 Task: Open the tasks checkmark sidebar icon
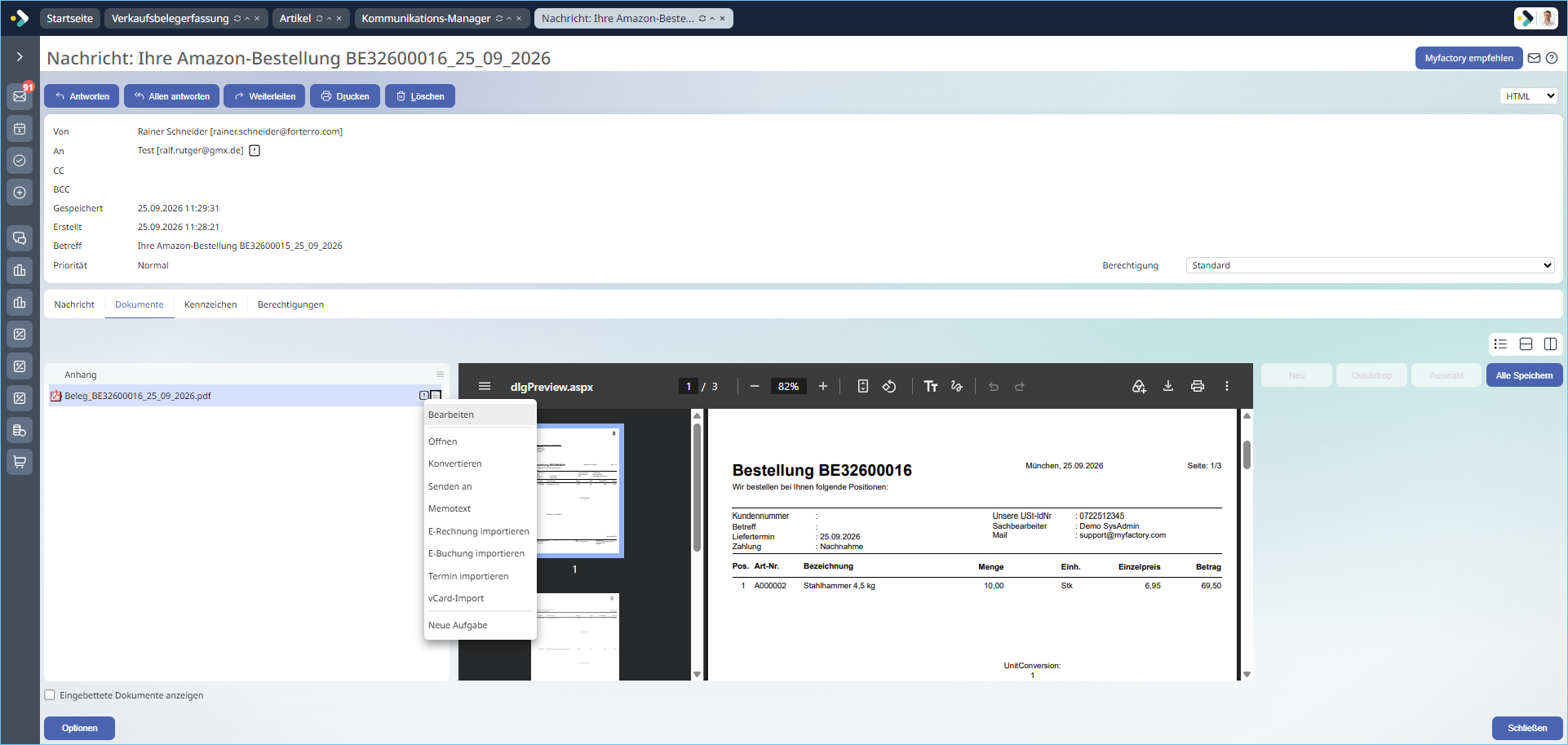tap(20, 160)
